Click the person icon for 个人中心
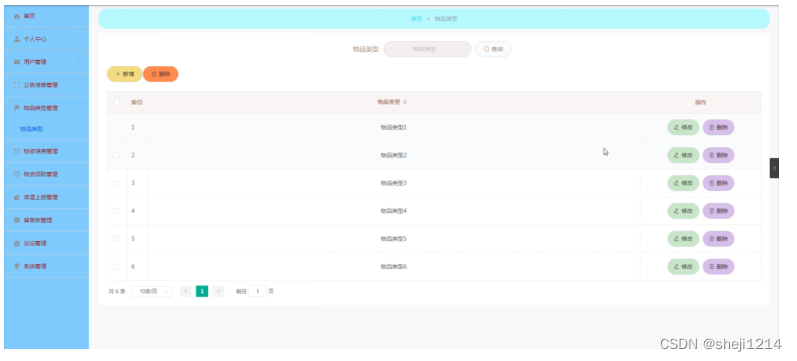This screenshot has width=797, height=361. click(x=17, y=39)
